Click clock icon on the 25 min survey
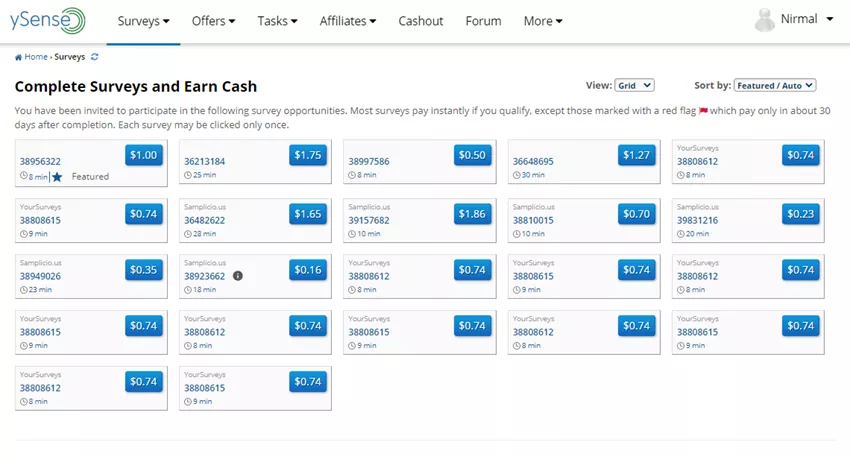The width and height of the screenshot is (850, 456). 188,176
